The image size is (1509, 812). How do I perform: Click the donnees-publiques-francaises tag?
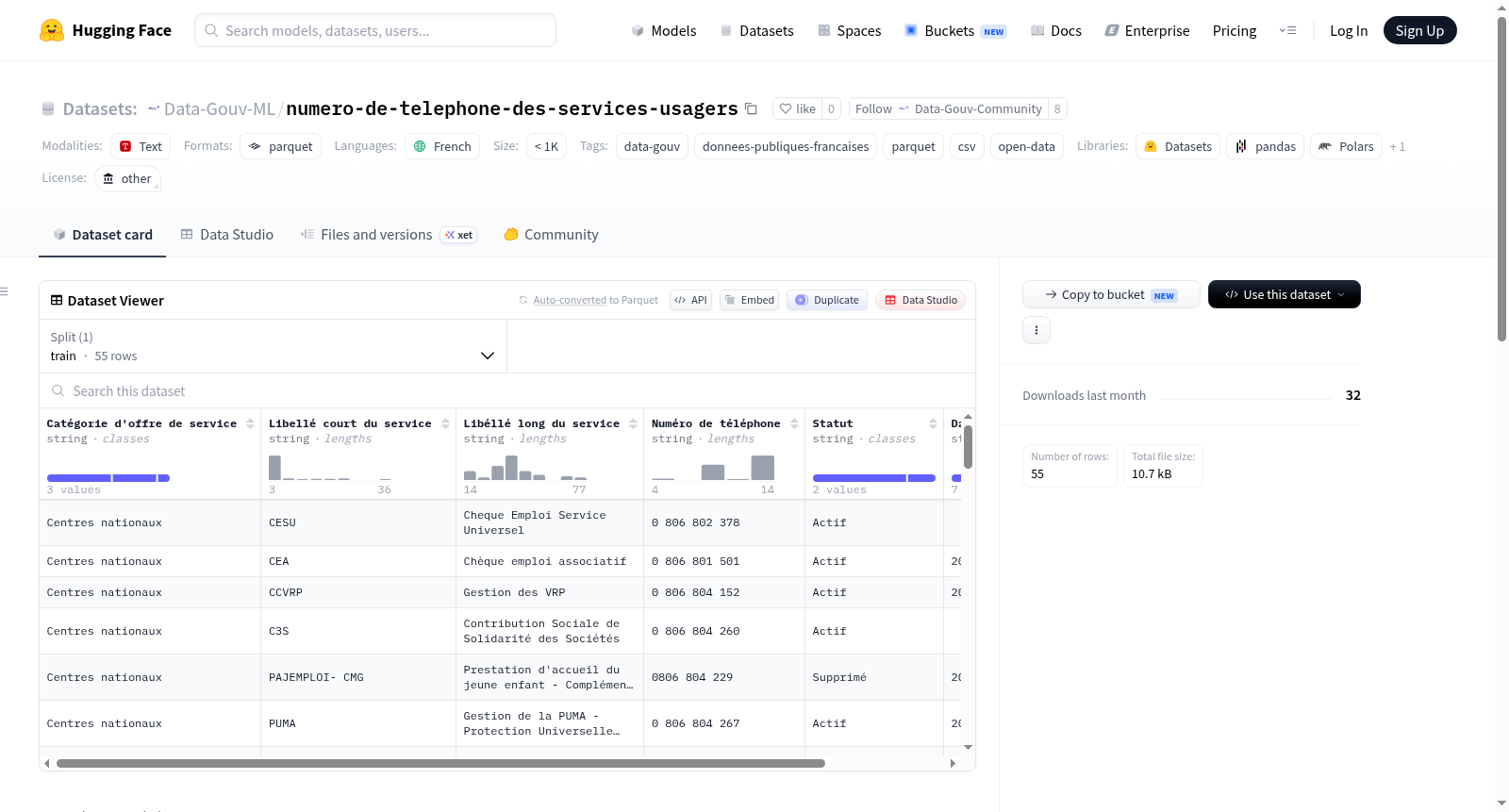[786, 146]
